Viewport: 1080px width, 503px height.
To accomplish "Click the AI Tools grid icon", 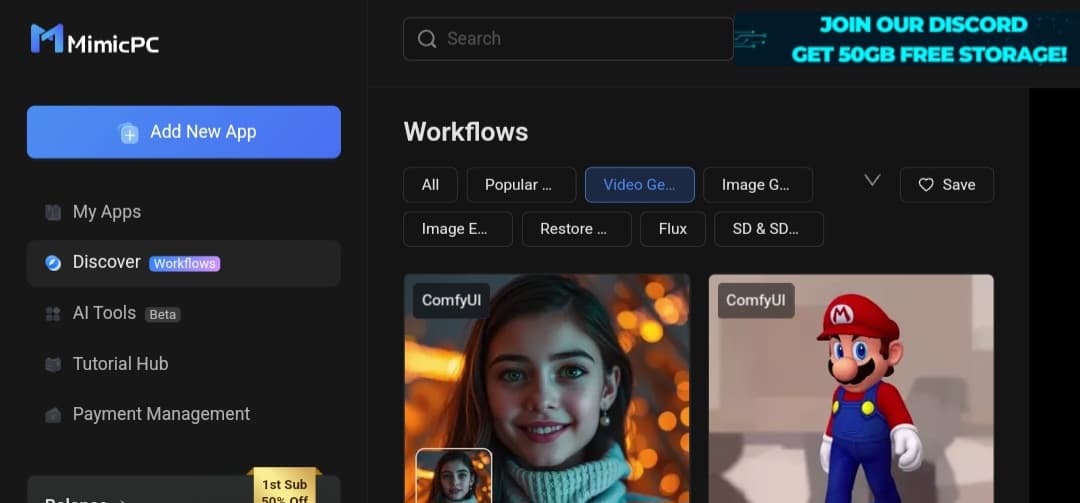I will [53, 314].
